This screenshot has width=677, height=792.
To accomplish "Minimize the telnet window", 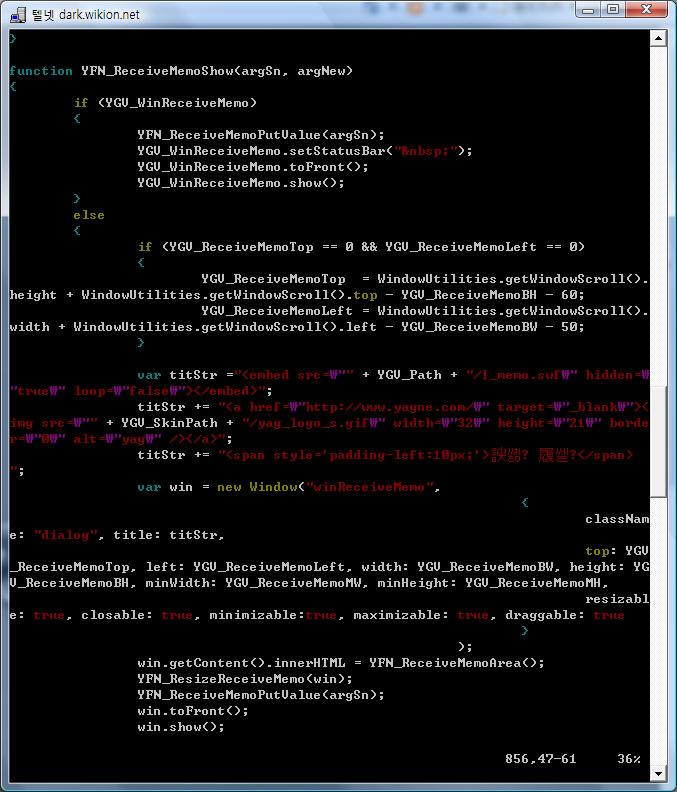I will tap(587, 10).
